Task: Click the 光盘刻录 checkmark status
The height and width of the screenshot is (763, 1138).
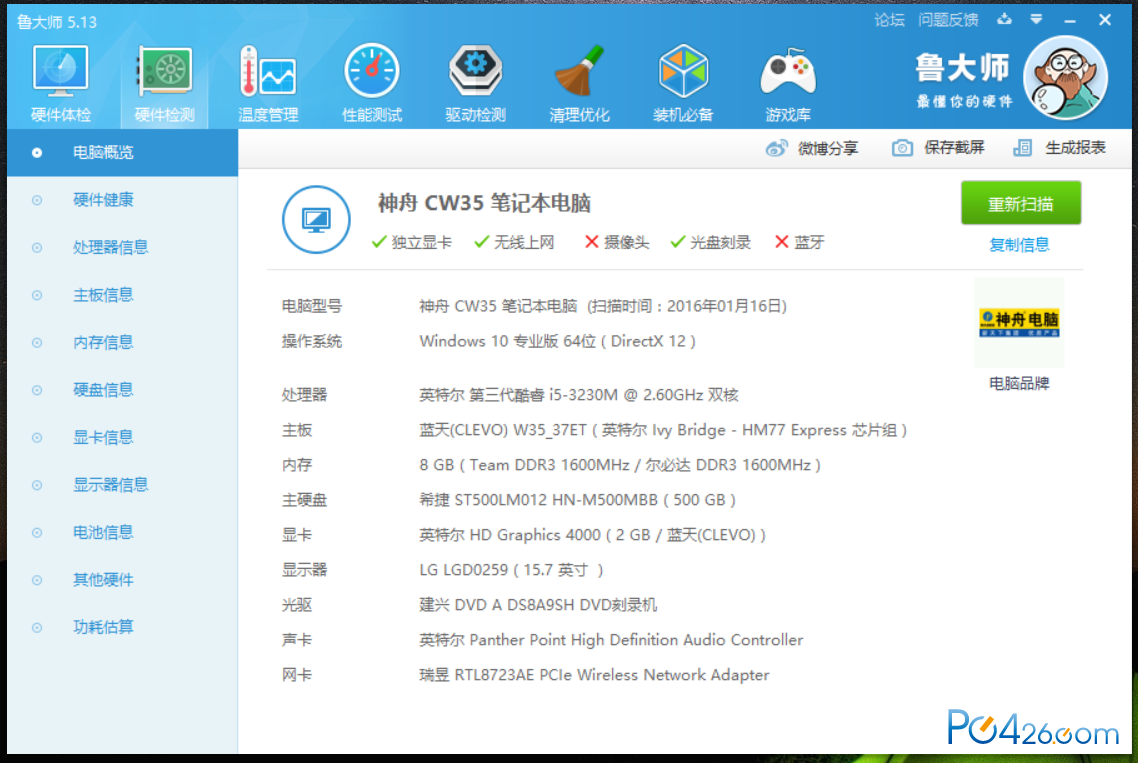Action: 711,242
